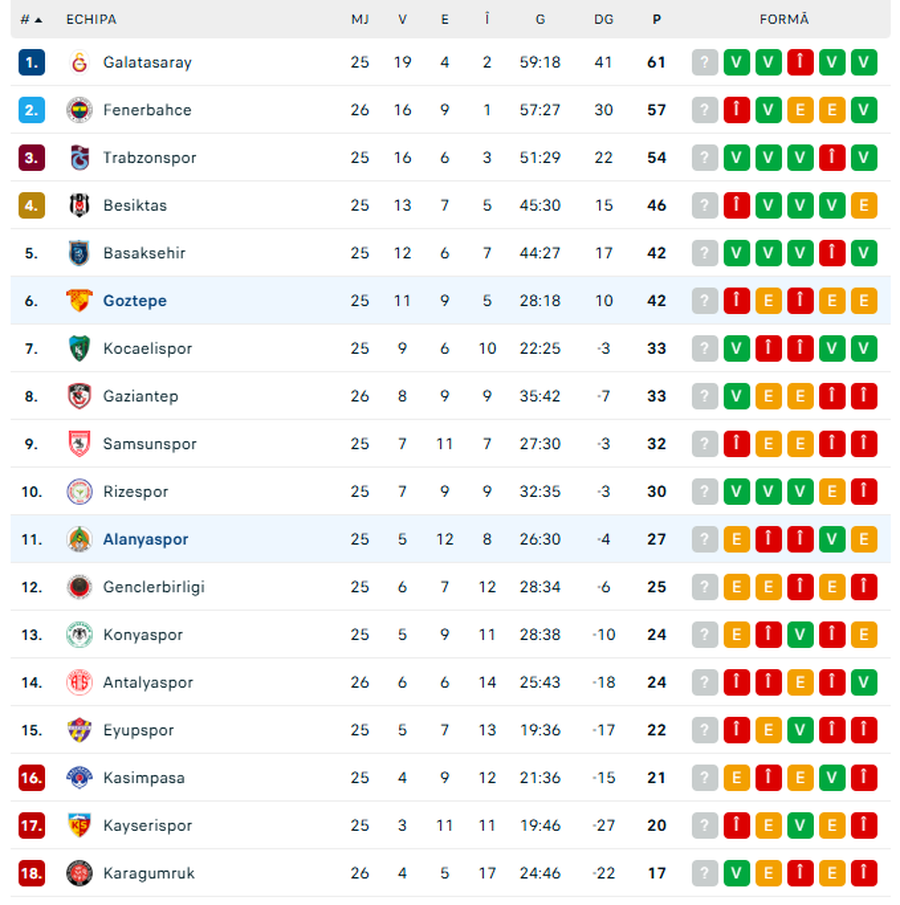The width and height of the screenshot is (900, 905).
Task: Select the Rizespor club badge
Action: pos(80,491)
